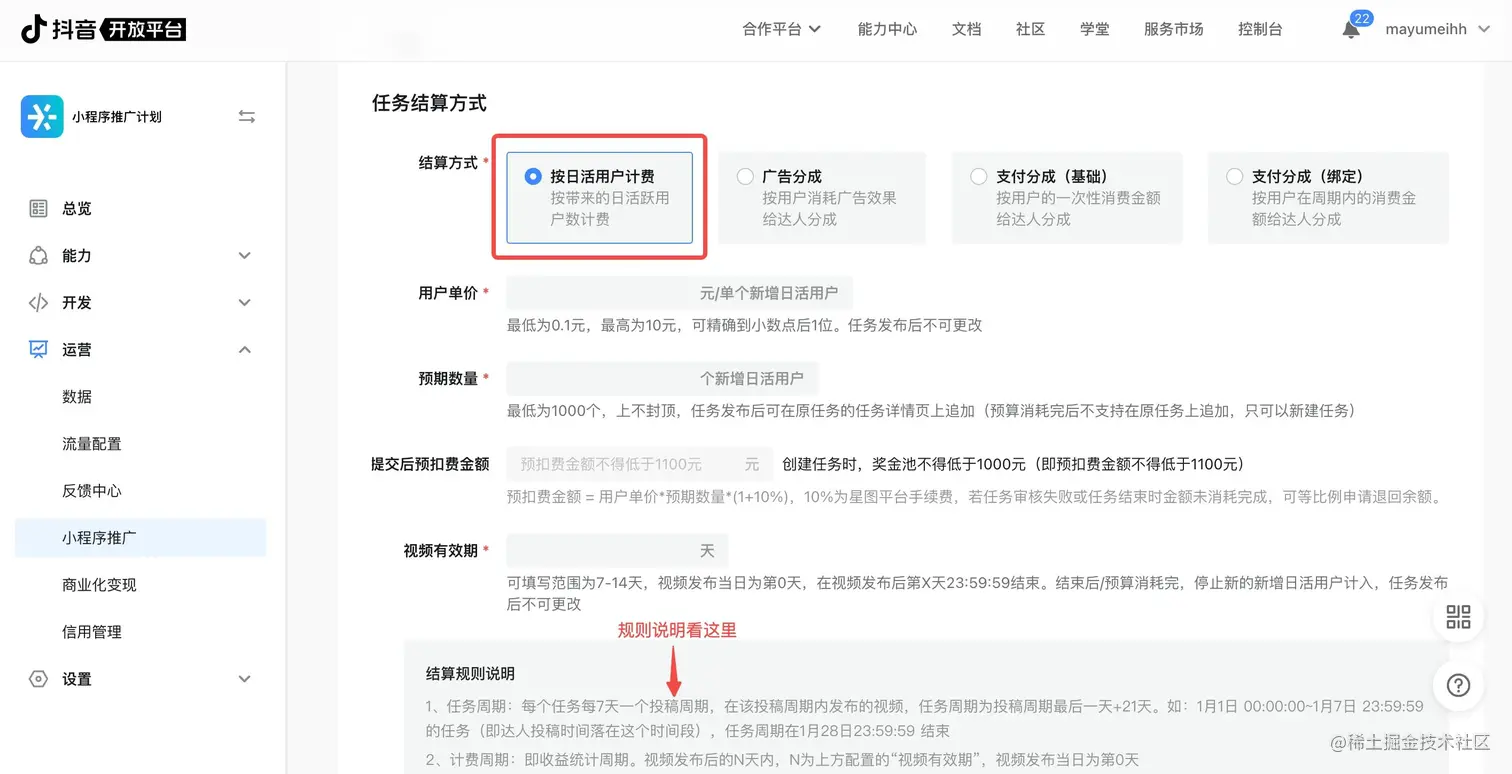
Task: Select 按日活用户计费 radio option
Action: (533, 176)
